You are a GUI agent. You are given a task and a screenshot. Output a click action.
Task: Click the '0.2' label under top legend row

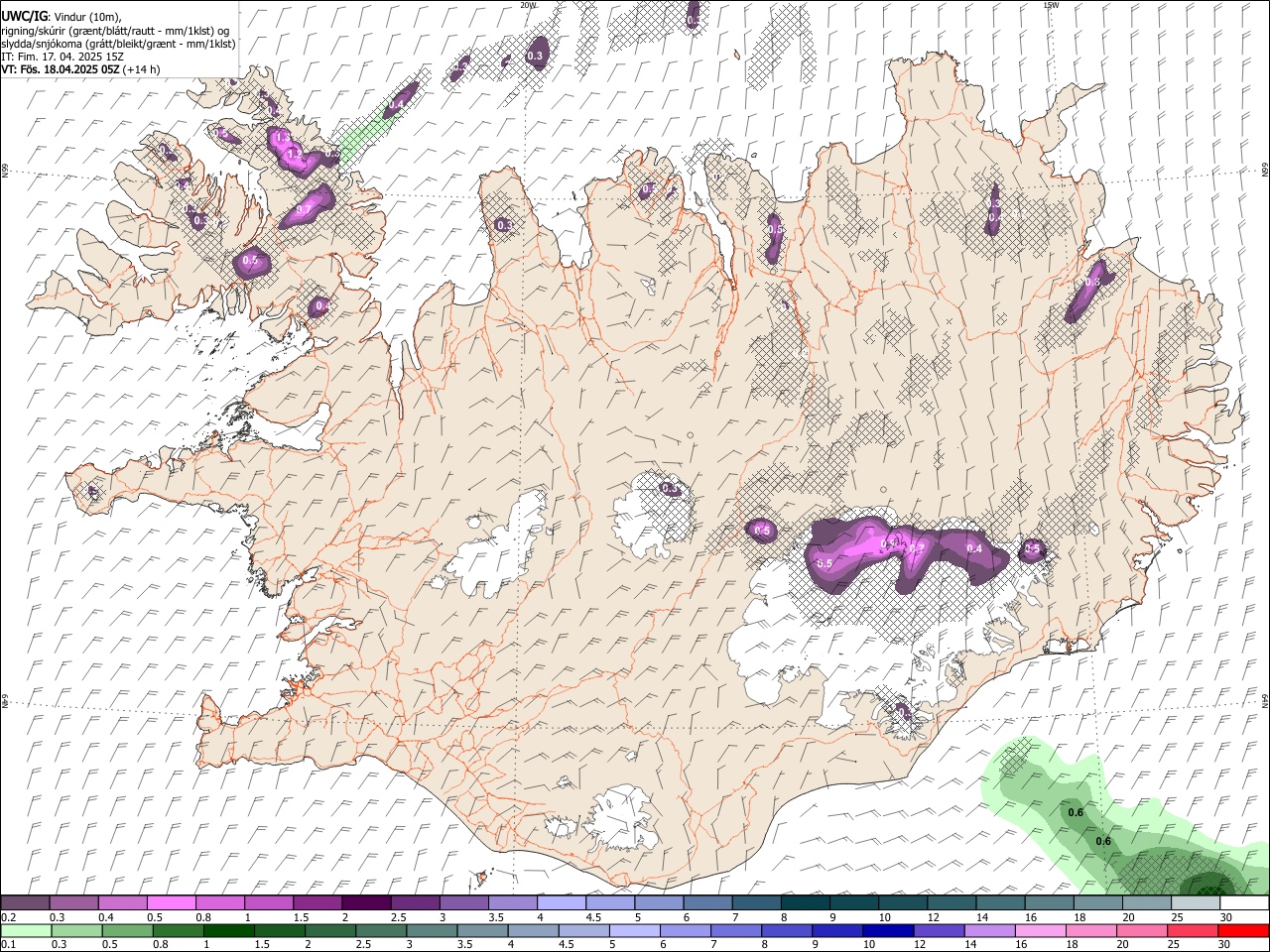[8, 916]
